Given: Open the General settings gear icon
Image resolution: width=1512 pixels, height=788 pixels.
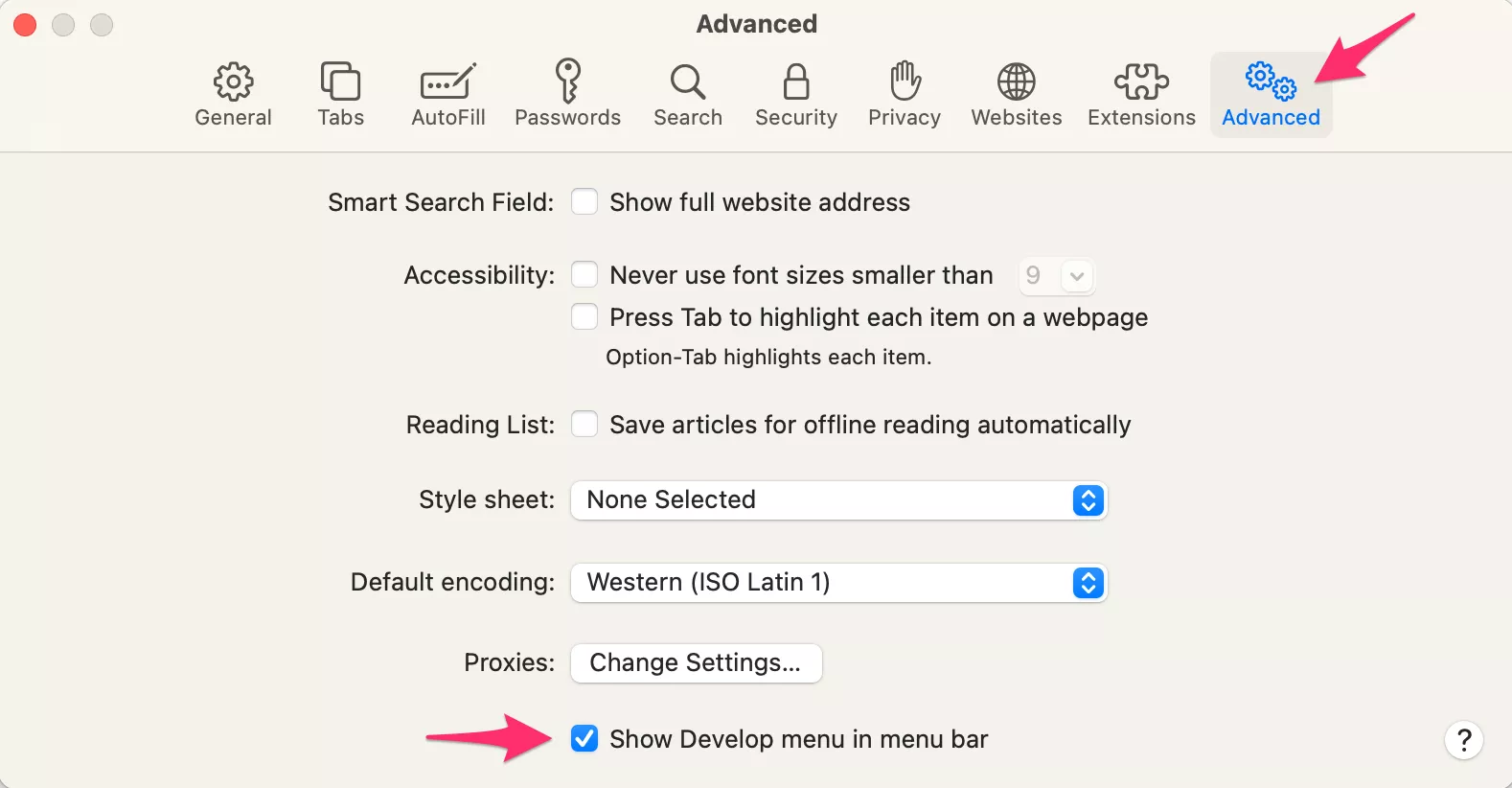Looking at the screenshot, I should coord(233,94).
